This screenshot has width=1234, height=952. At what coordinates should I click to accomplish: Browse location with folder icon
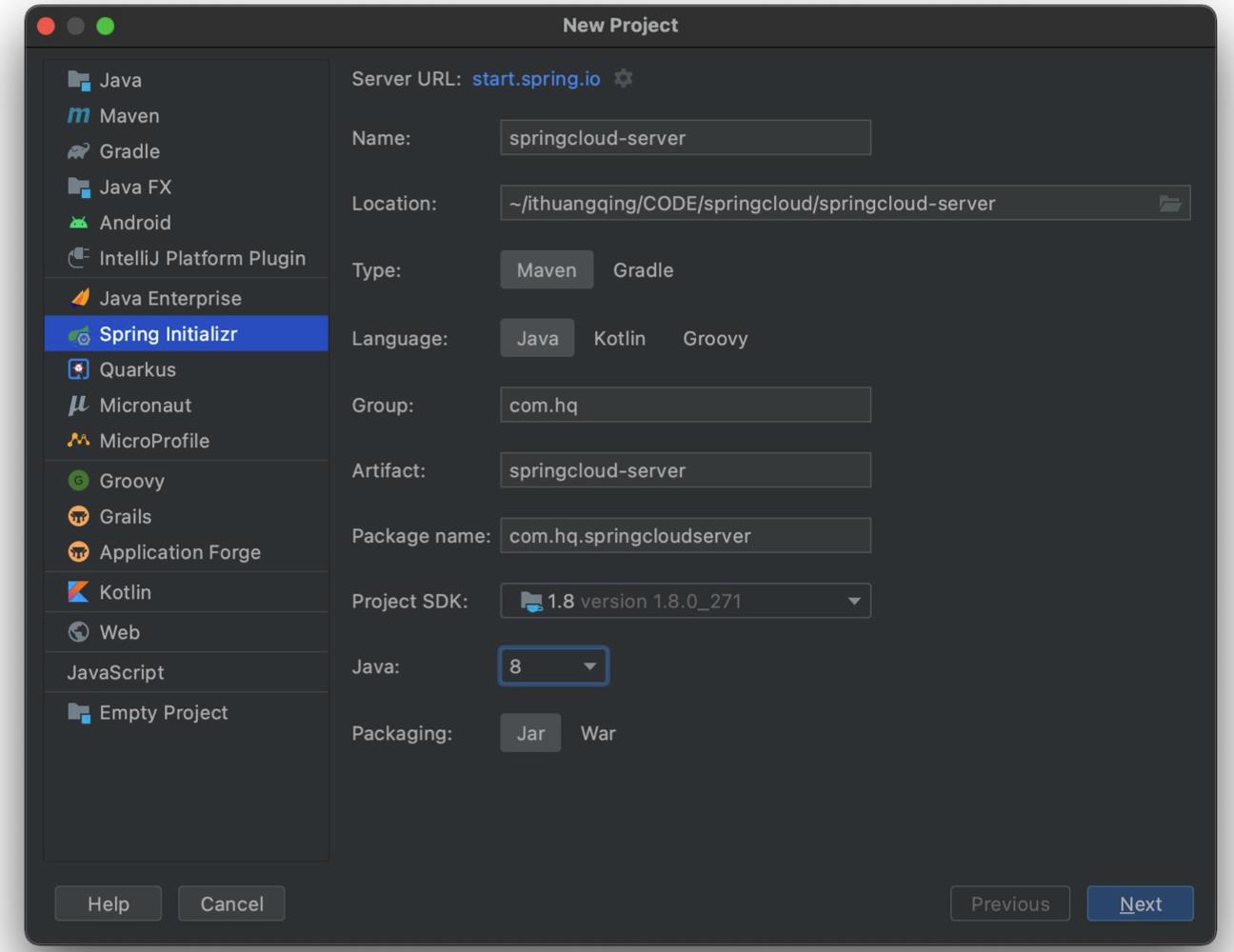pos(1170,203)
